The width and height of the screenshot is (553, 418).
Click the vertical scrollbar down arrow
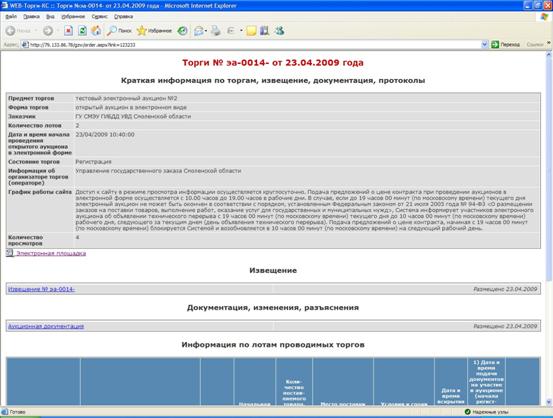[x=549, y=402]
